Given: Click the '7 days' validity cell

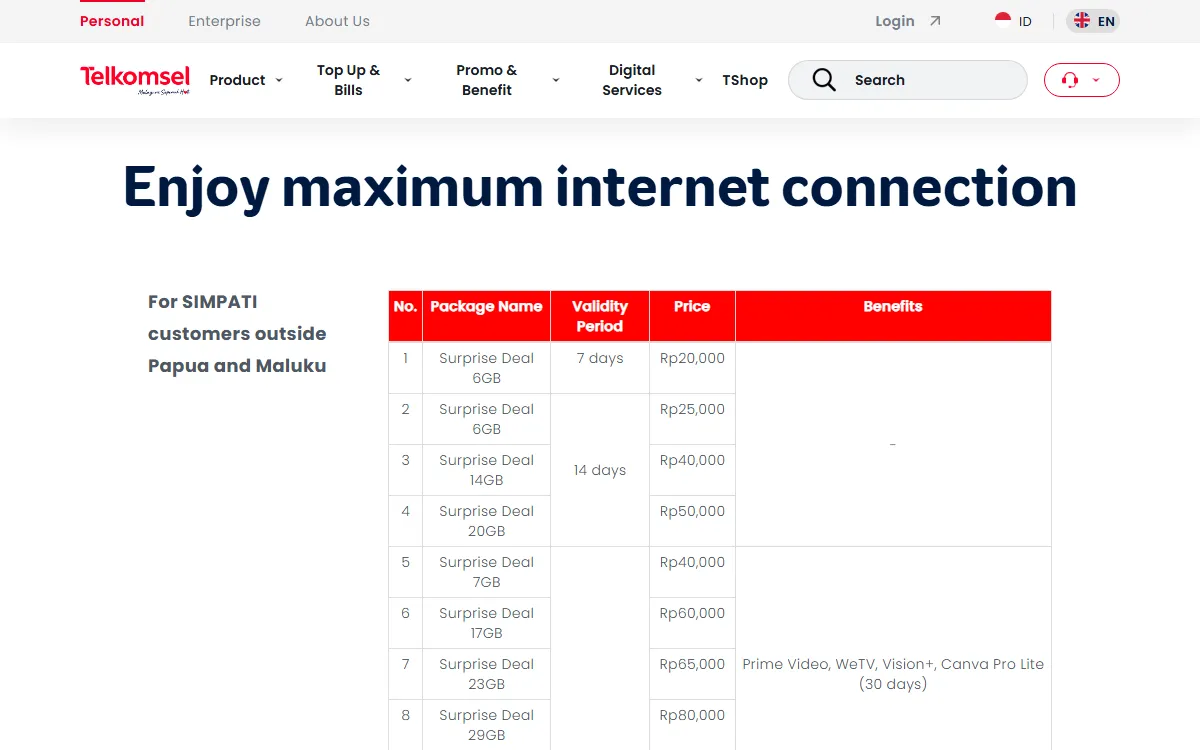Looking at the screenshot, I should (x=600, y=368).
